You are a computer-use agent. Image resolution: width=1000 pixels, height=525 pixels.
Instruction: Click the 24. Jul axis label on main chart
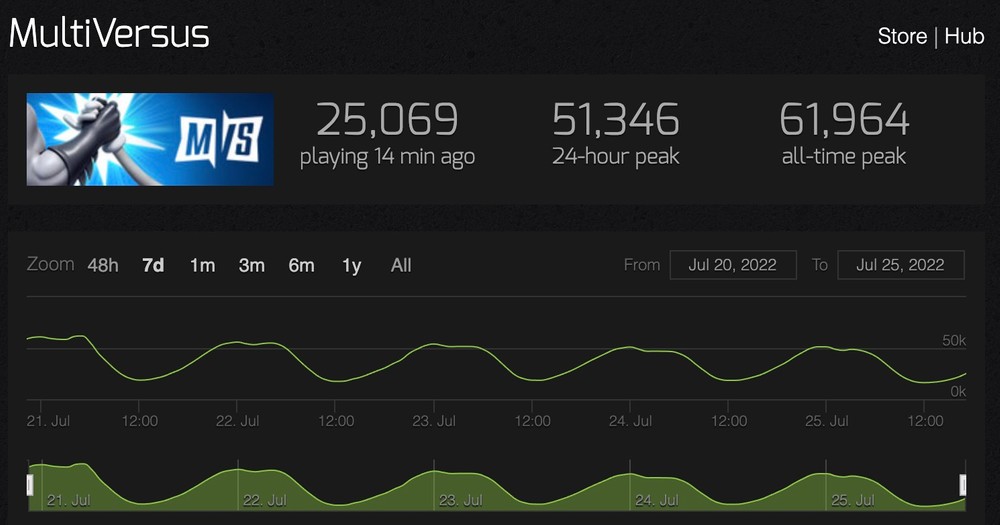coord(630,421)
